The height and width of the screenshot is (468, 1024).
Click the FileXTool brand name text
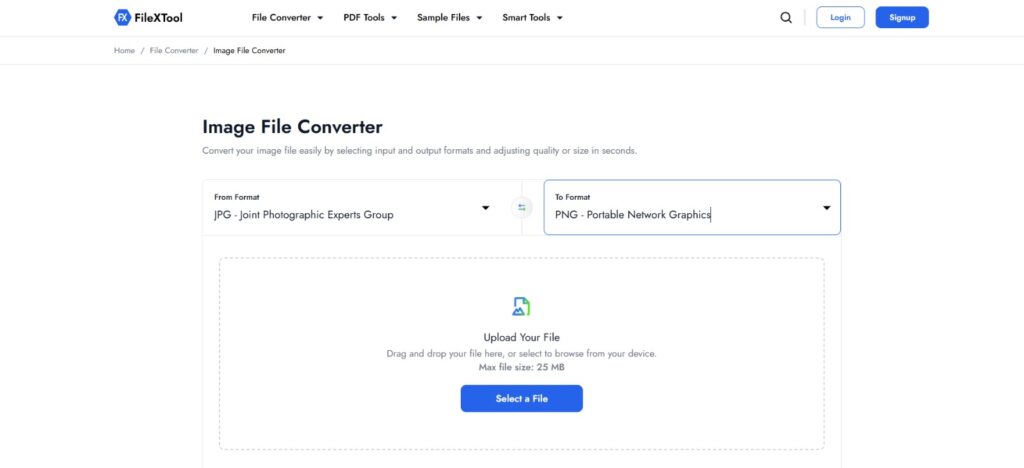click(159, 17)
